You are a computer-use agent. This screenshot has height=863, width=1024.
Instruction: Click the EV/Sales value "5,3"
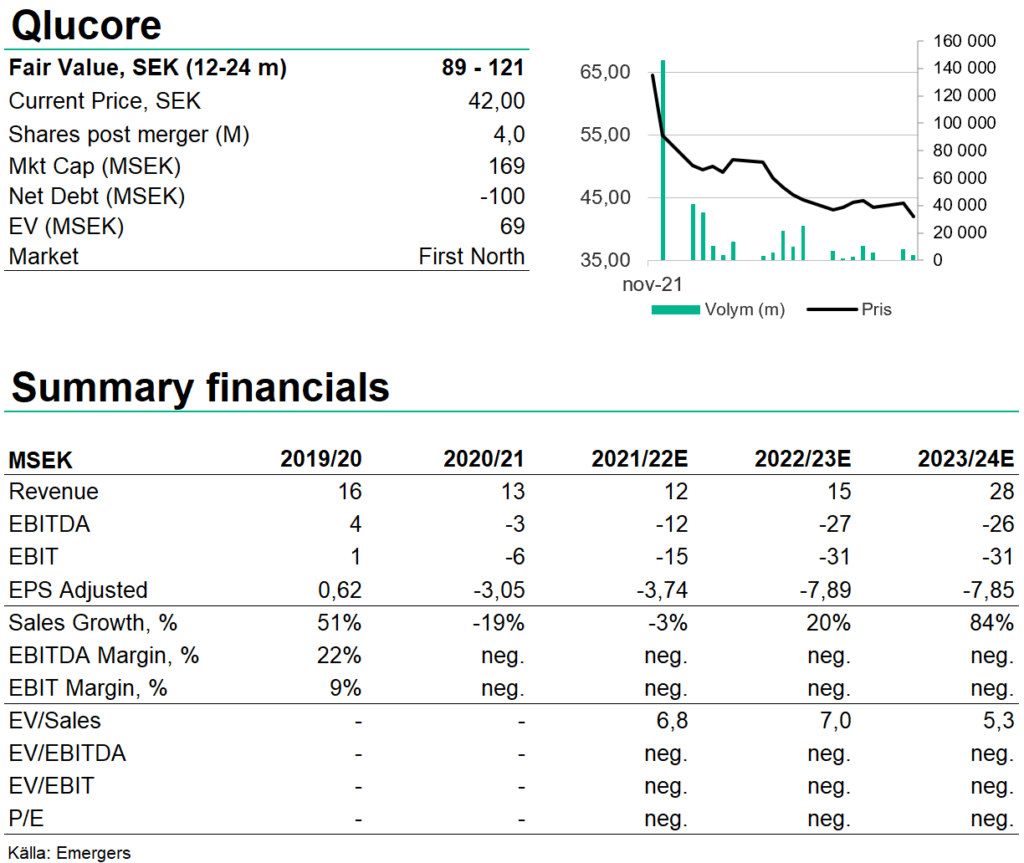999,721
